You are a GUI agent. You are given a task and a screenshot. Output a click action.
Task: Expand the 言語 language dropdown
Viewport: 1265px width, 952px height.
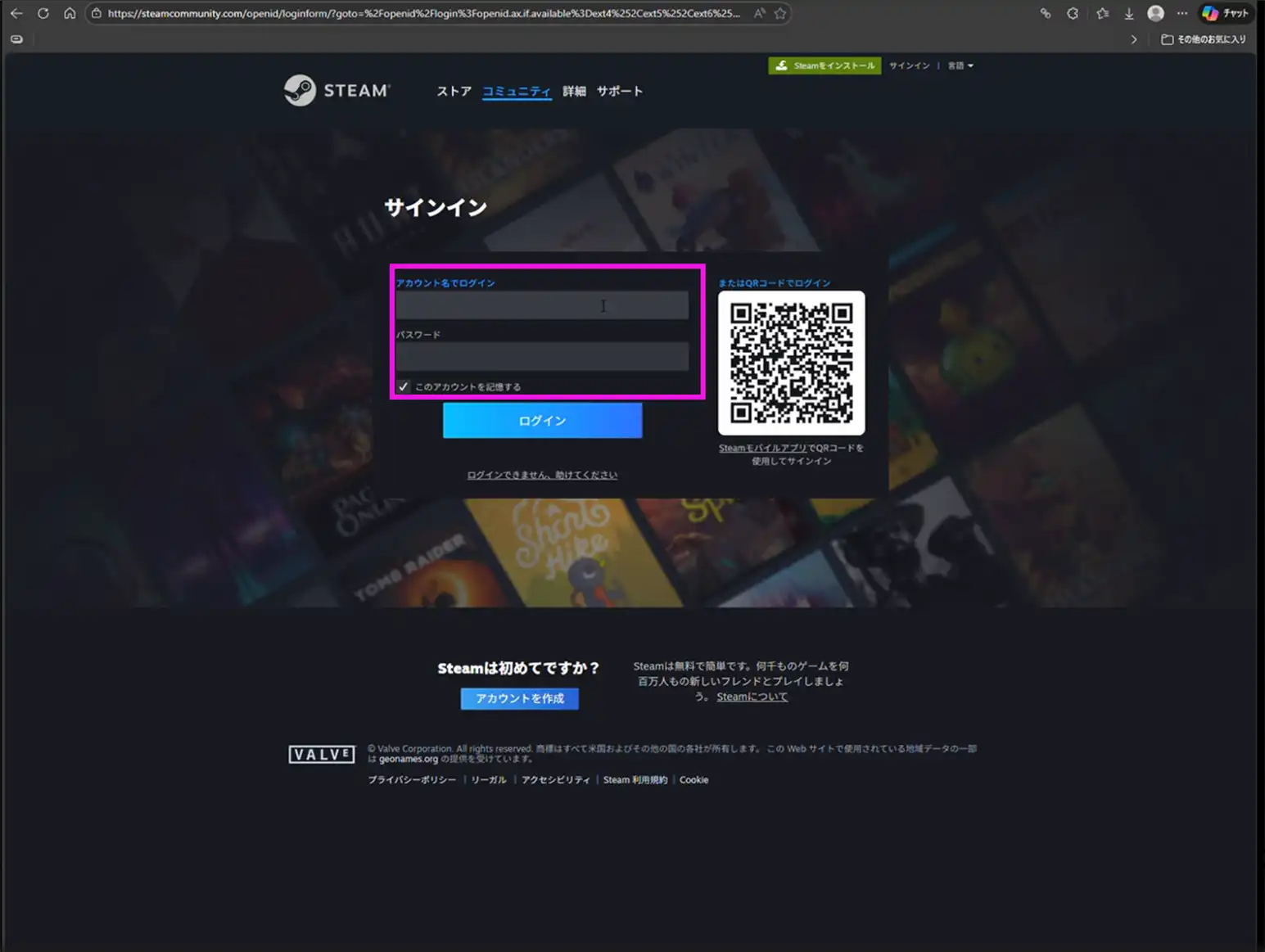coord(960,65)
